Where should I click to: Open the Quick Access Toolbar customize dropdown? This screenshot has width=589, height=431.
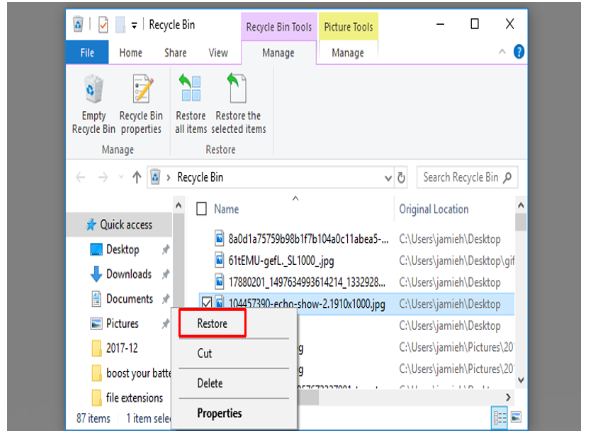pyautogui.click(x=134, y=26)
